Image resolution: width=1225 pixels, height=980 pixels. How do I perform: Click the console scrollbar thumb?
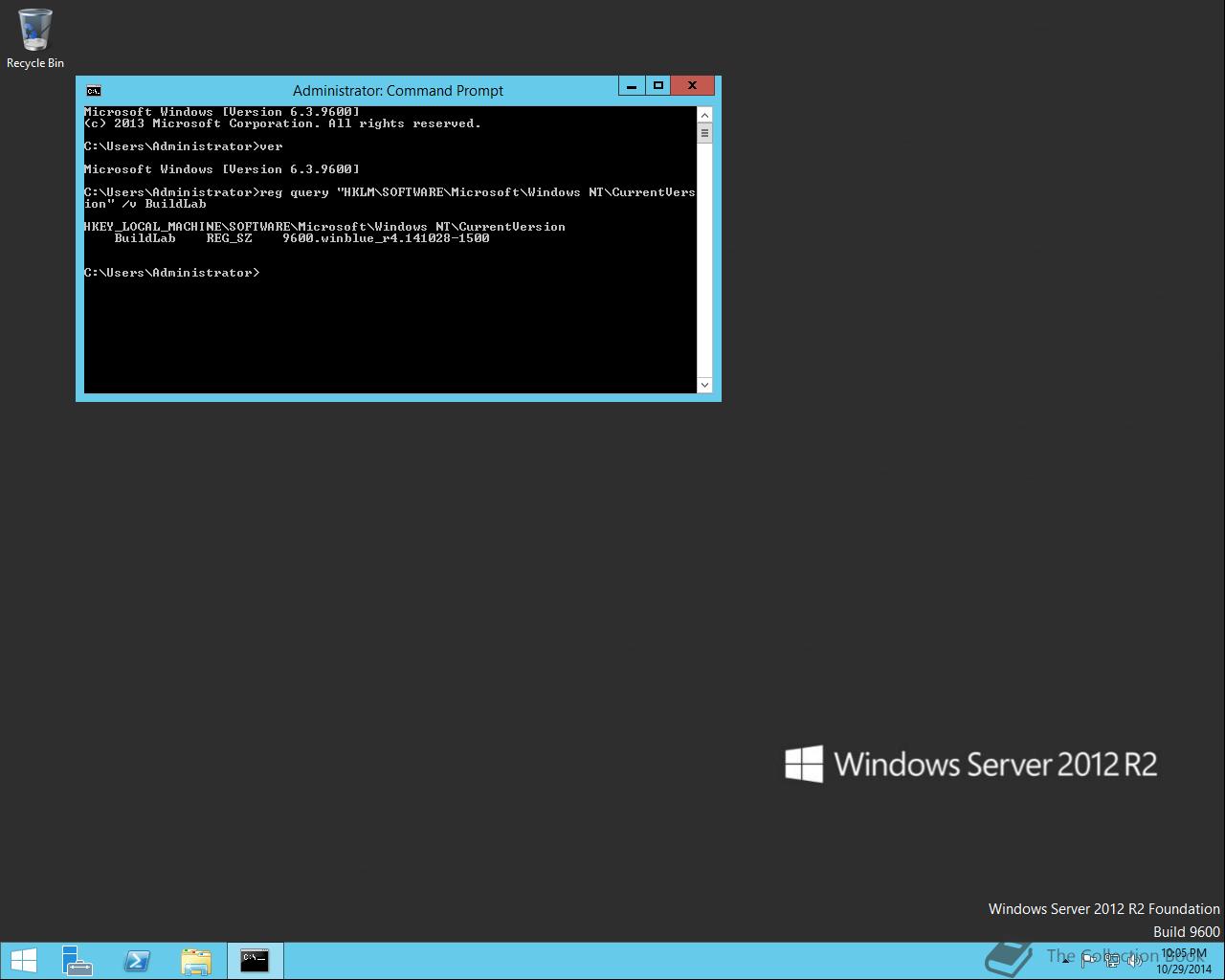(x=705, y=133)
